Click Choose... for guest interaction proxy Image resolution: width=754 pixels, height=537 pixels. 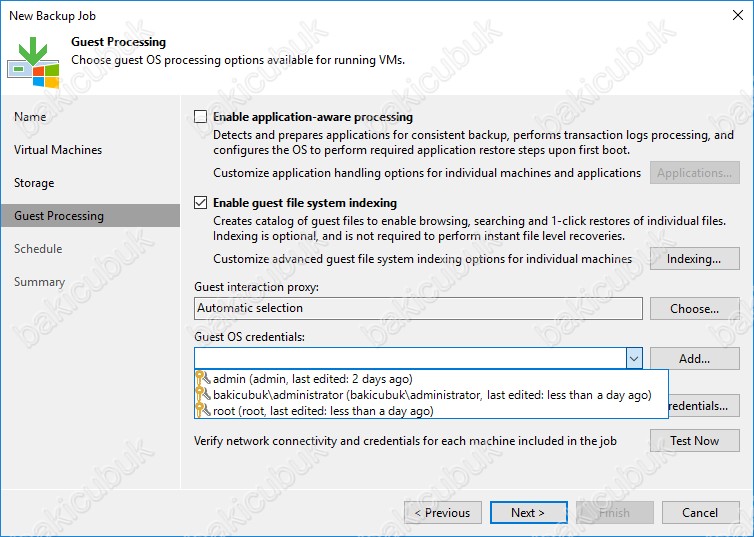[695, 308]
